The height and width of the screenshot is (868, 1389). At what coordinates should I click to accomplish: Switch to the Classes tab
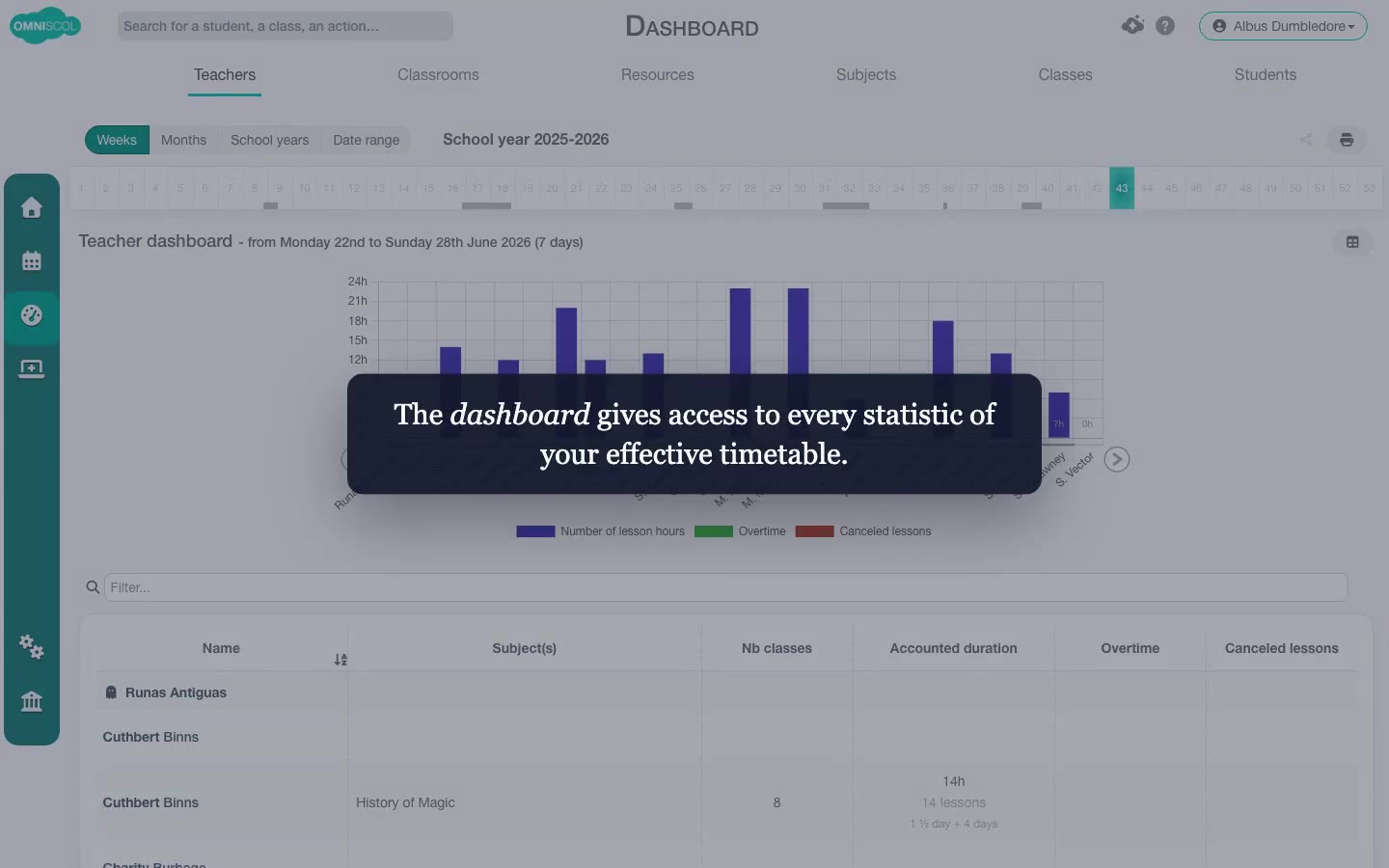pos(1065,75)
